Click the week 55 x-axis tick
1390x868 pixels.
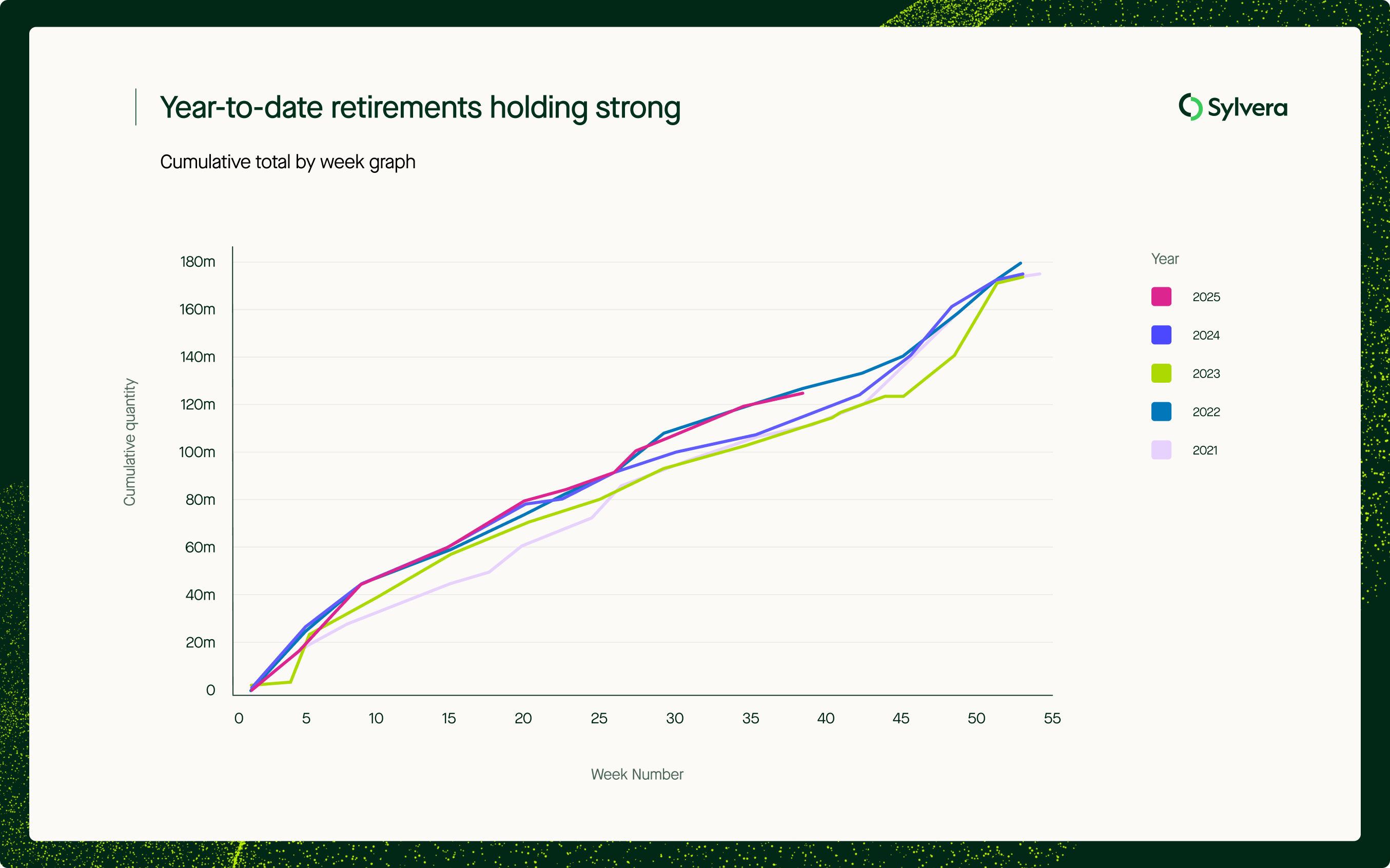[x=1052, y=718]
